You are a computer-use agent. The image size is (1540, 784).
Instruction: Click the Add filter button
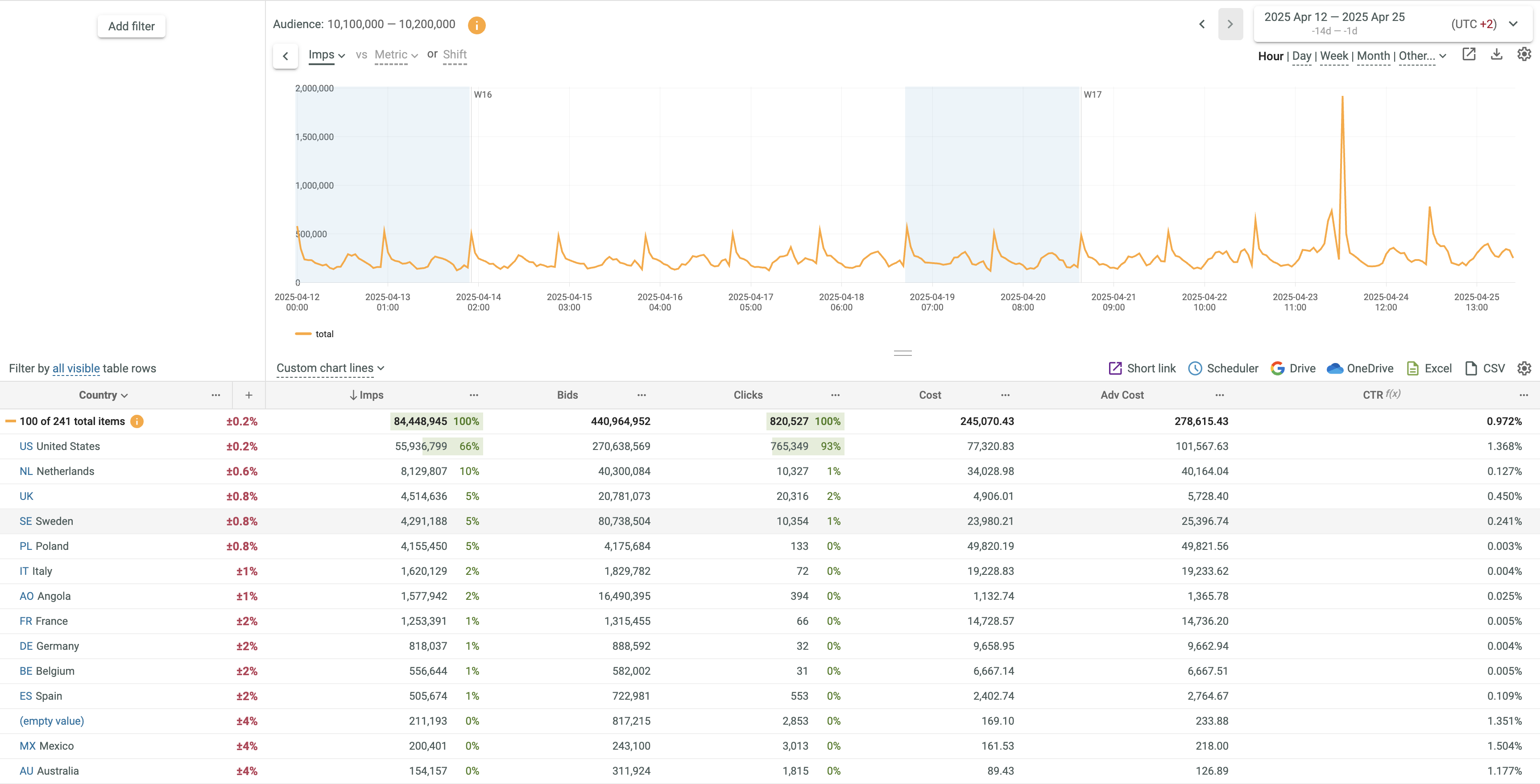point(131,26)
